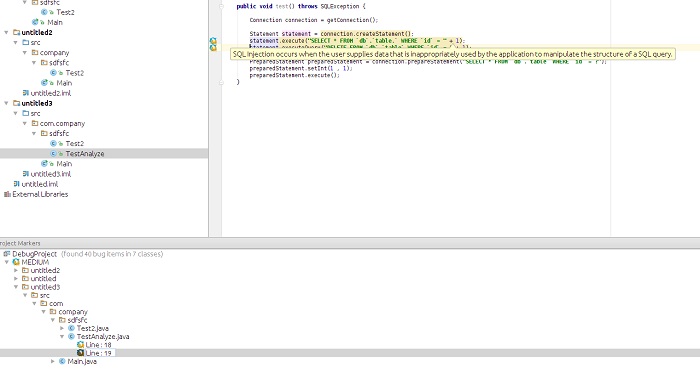Select the untitled2 module root

(37, 32)
